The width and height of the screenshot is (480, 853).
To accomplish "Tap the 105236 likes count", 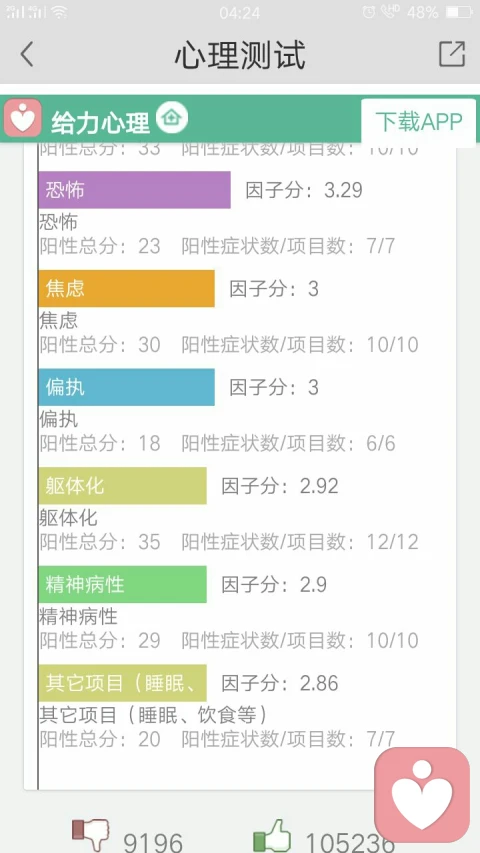I will [x=349, y=842].
